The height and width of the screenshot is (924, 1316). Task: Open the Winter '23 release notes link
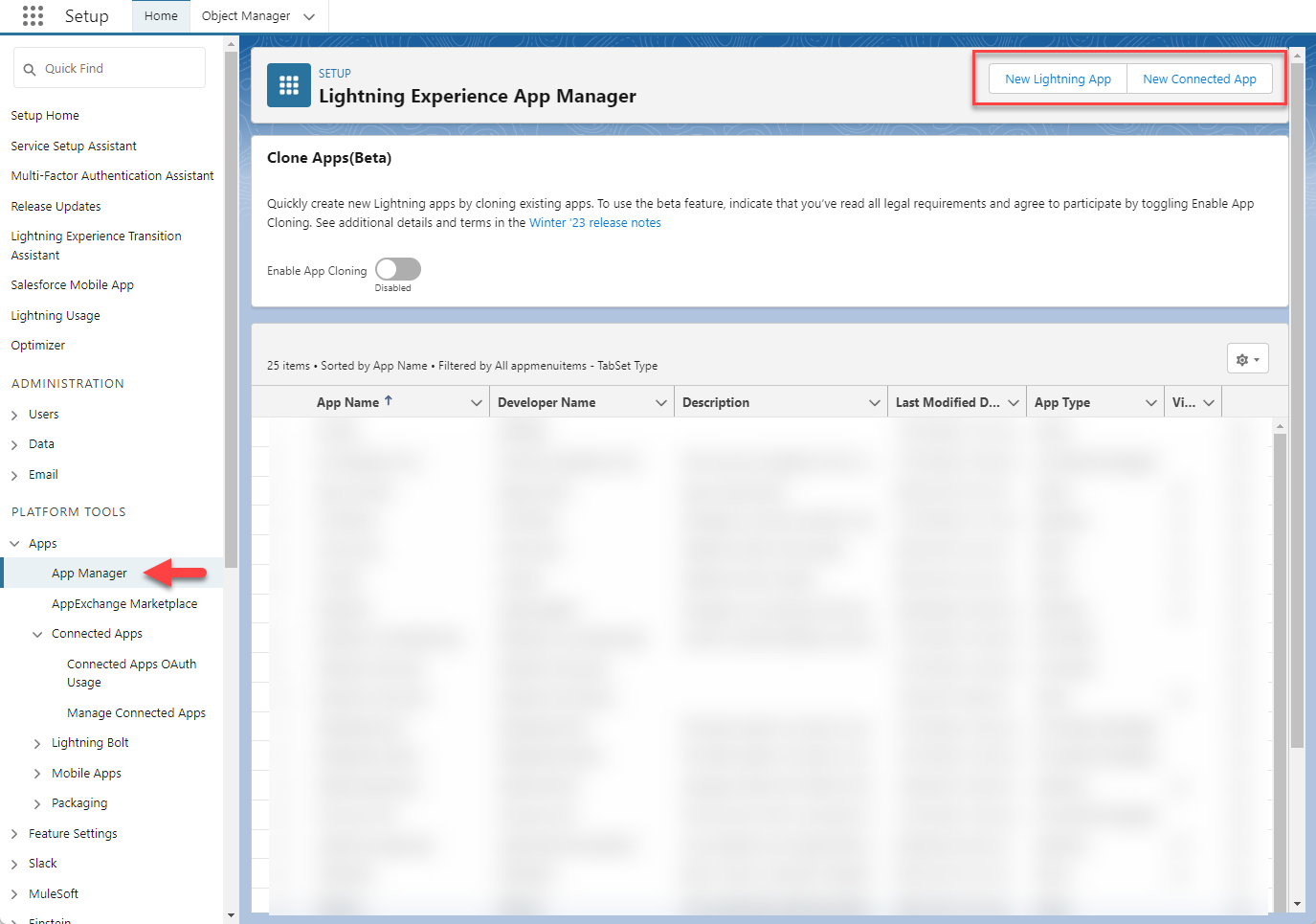(x=595, y=223)
